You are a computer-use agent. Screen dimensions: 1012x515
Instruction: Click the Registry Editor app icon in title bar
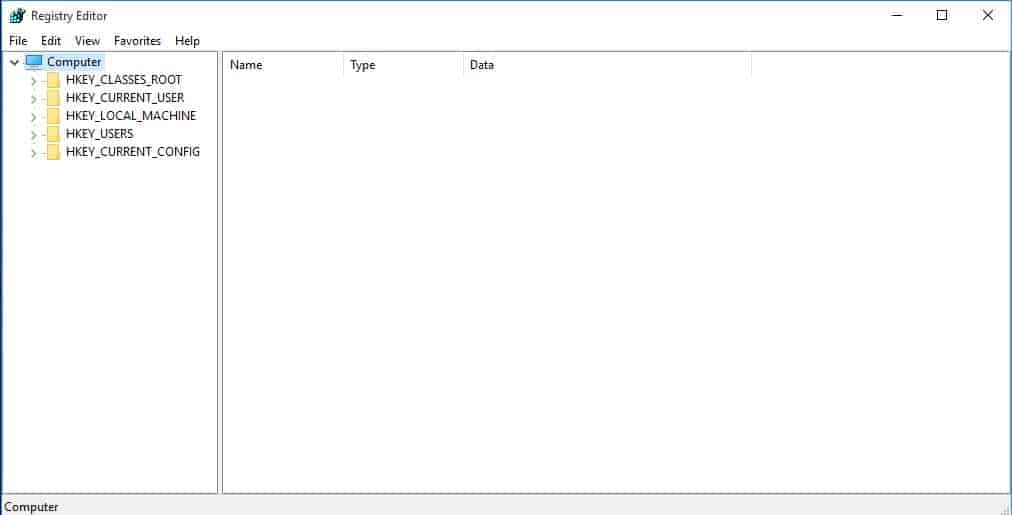(x=17, y=15)
